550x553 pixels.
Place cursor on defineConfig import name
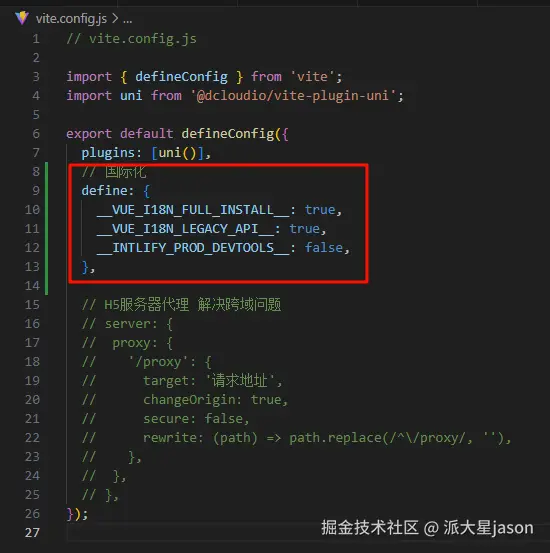[x=181, y=77]
